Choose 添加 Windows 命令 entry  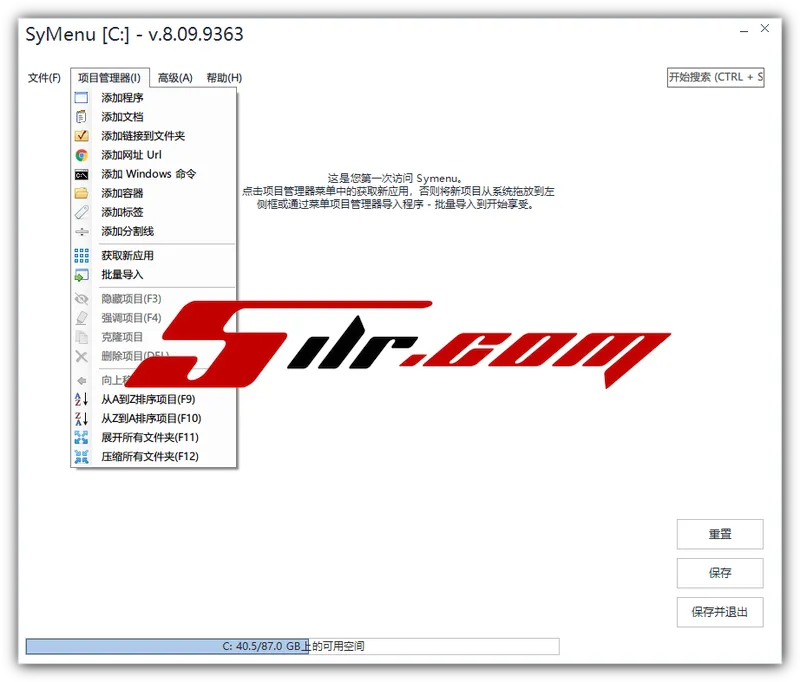point(153,174)
